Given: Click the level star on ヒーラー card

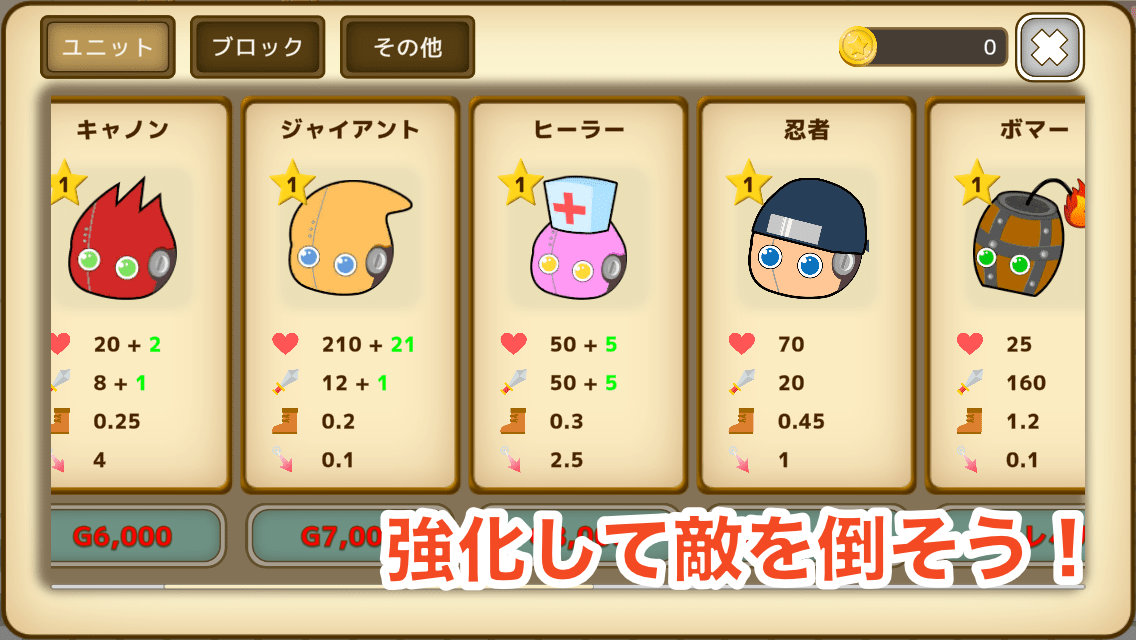Looking at the screenshot, I should 520,183.
